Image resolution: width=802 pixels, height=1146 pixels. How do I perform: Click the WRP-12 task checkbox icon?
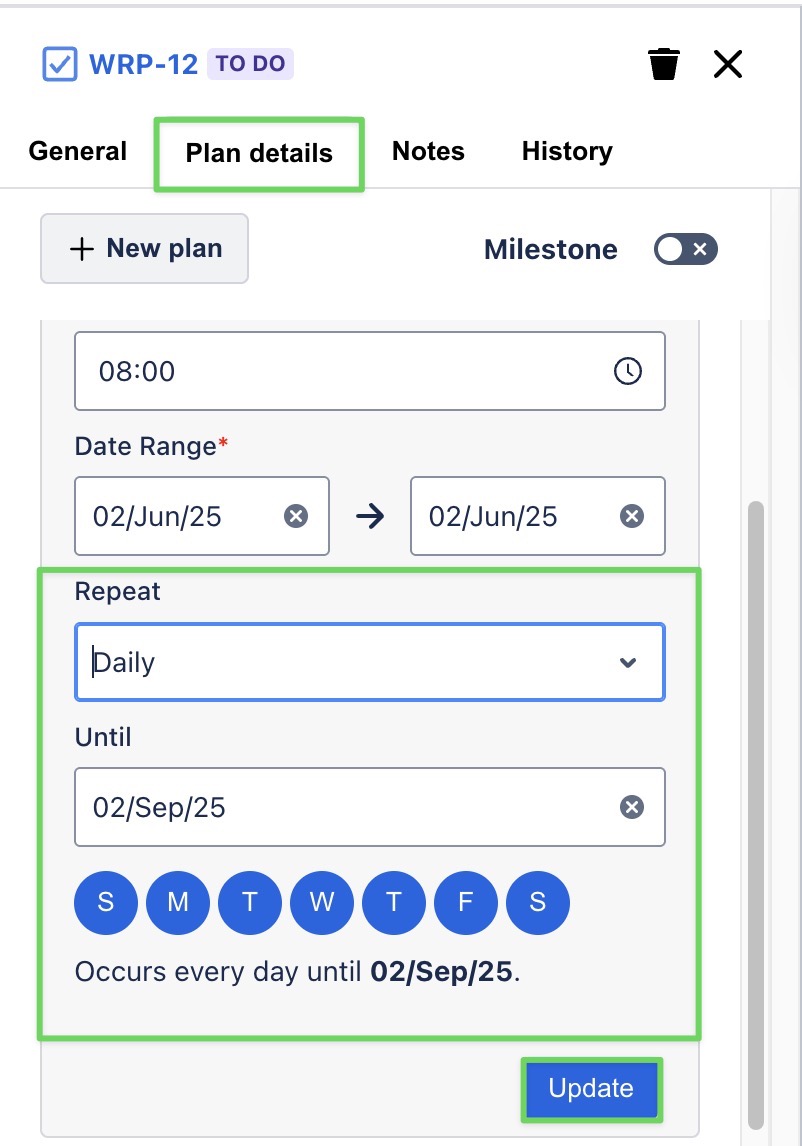click(x=60, y=65)
